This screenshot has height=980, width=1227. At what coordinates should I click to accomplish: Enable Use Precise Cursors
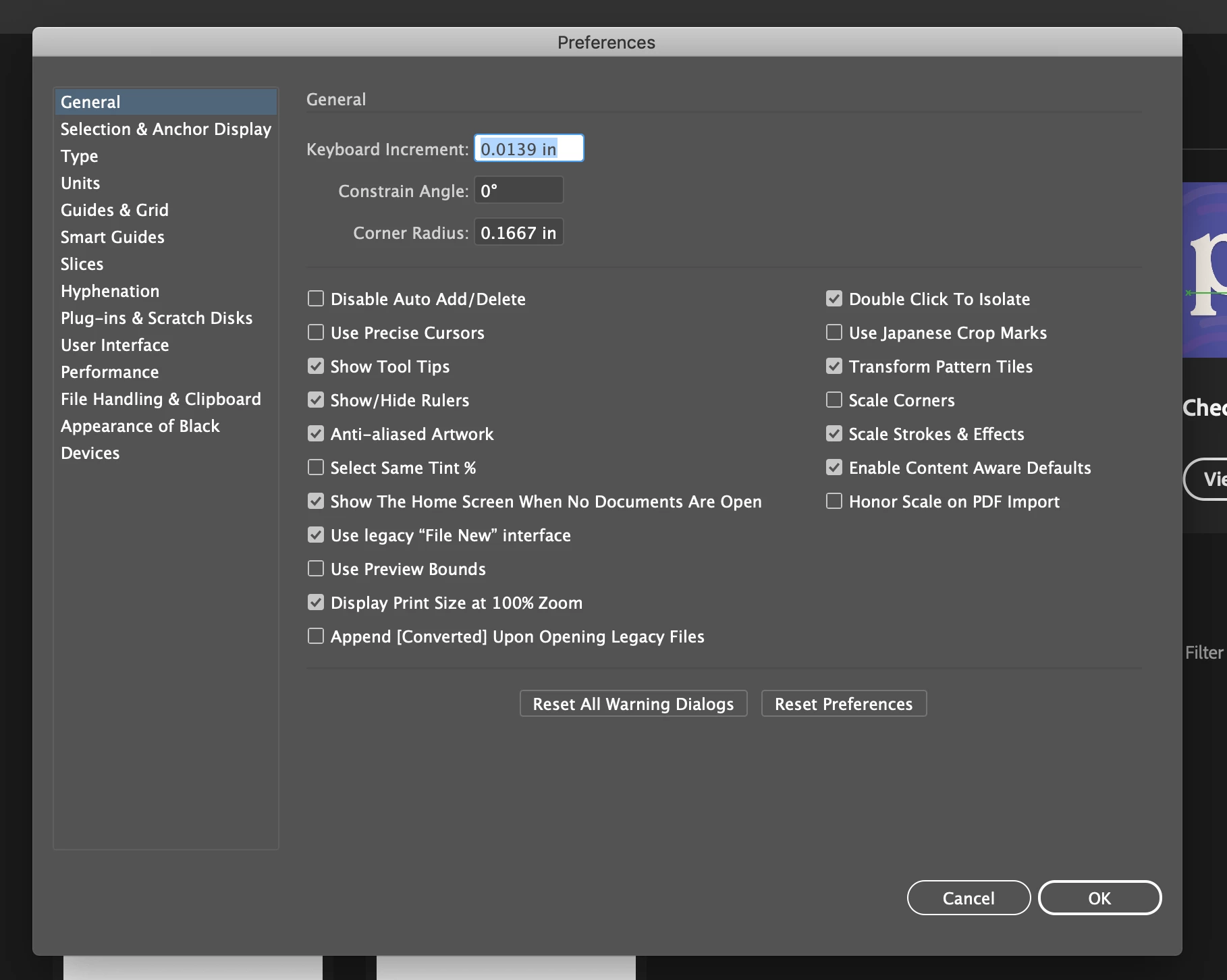(x=316, y=332)
